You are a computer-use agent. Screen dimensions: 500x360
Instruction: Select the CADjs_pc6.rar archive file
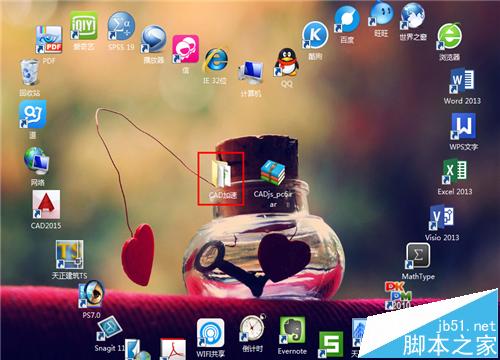click(x=273, y=173)
